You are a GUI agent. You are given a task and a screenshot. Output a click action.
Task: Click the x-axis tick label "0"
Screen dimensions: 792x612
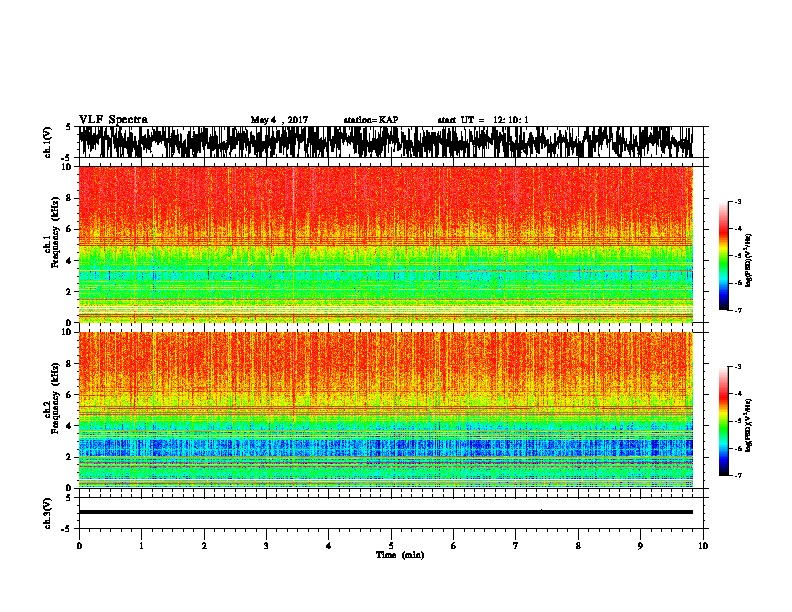pos(79,546)
